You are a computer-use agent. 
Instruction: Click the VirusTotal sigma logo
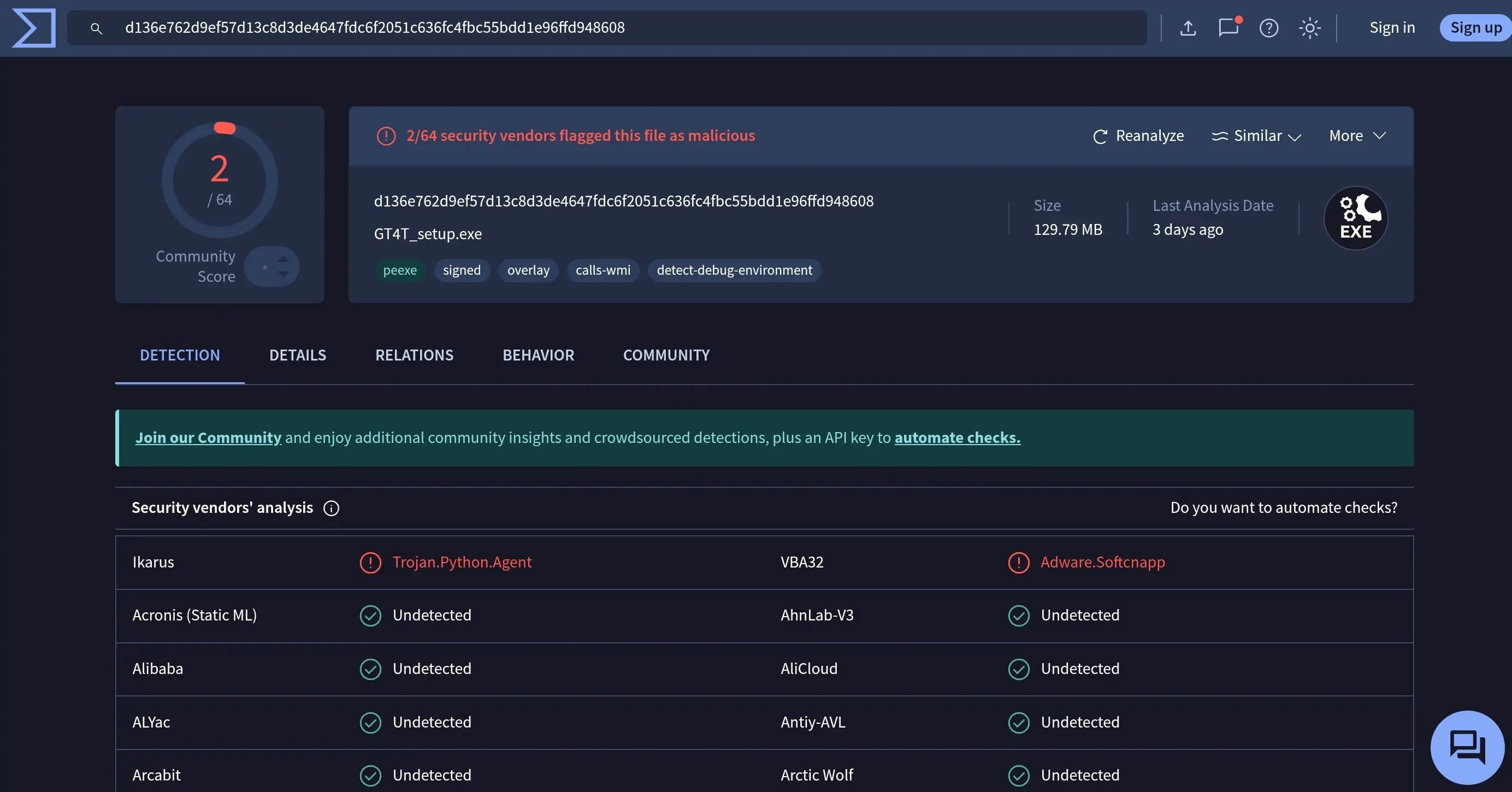coord(33,28)
